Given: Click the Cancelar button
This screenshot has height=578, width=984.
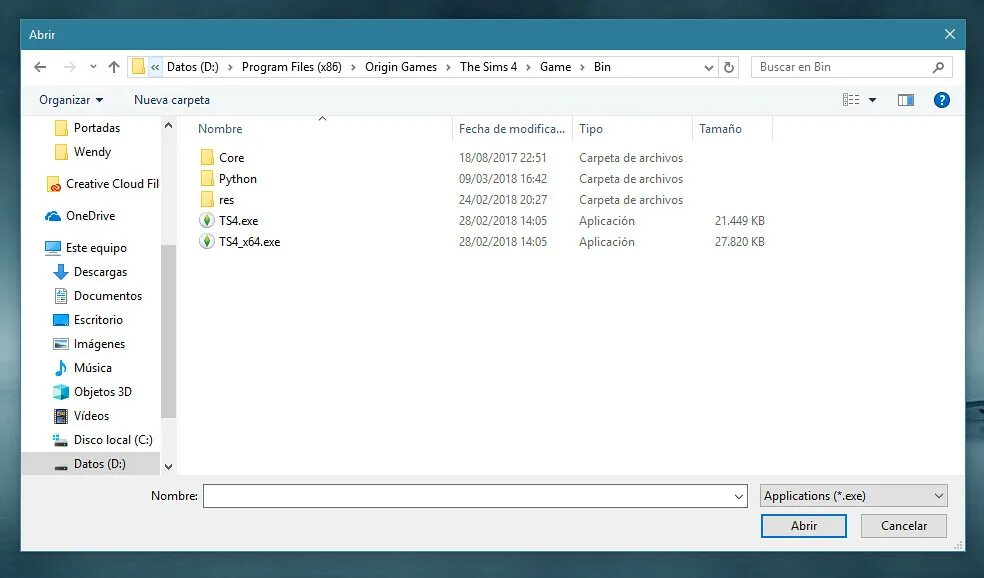Looking at the screenshot, I should 904,526.
